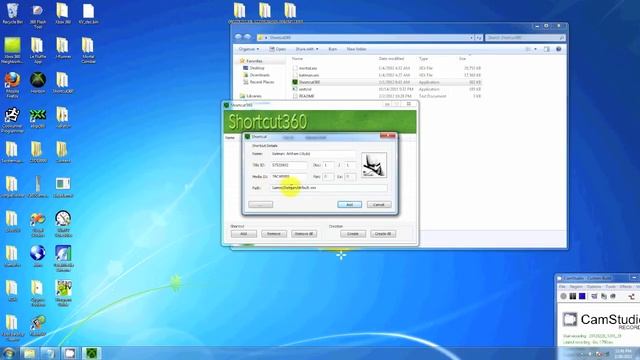Click Add in the Shortcut details dialog
Image resolution: width=640 pixels, height=360 pixels.
[349, 204]
